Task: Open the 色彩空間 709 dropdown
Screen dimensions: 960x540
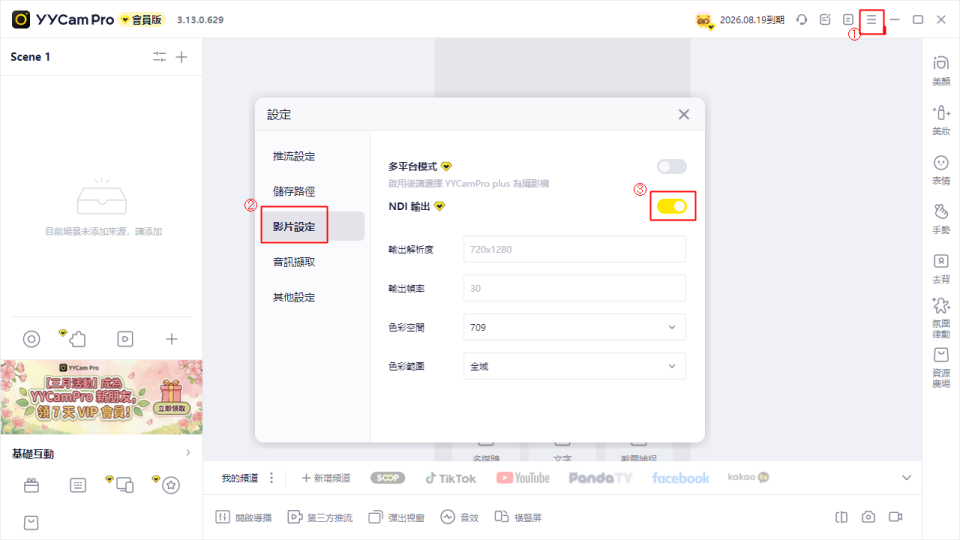Action: click(x=575, y=327)
